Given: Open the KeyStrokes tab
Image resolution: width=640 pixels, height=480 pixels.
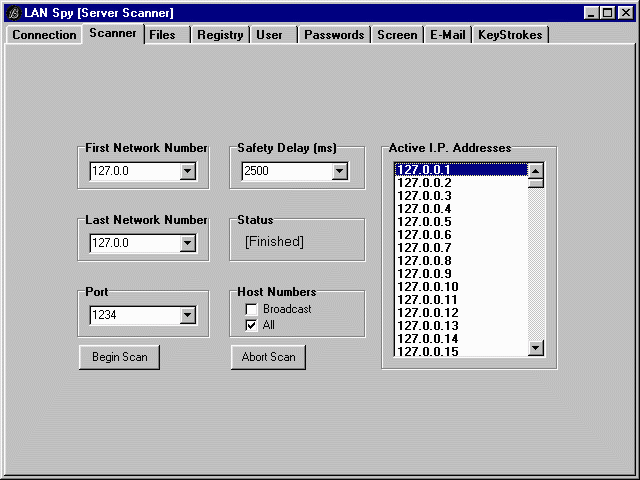Looking at the screenshot, I should coord(510,35).
